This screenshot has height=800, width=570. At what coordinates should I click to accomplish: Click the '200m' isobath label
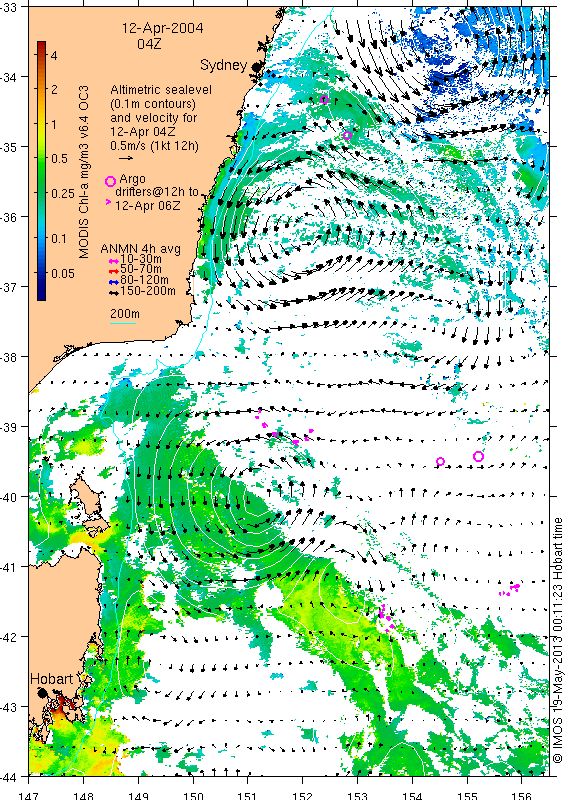click(125, 314)
